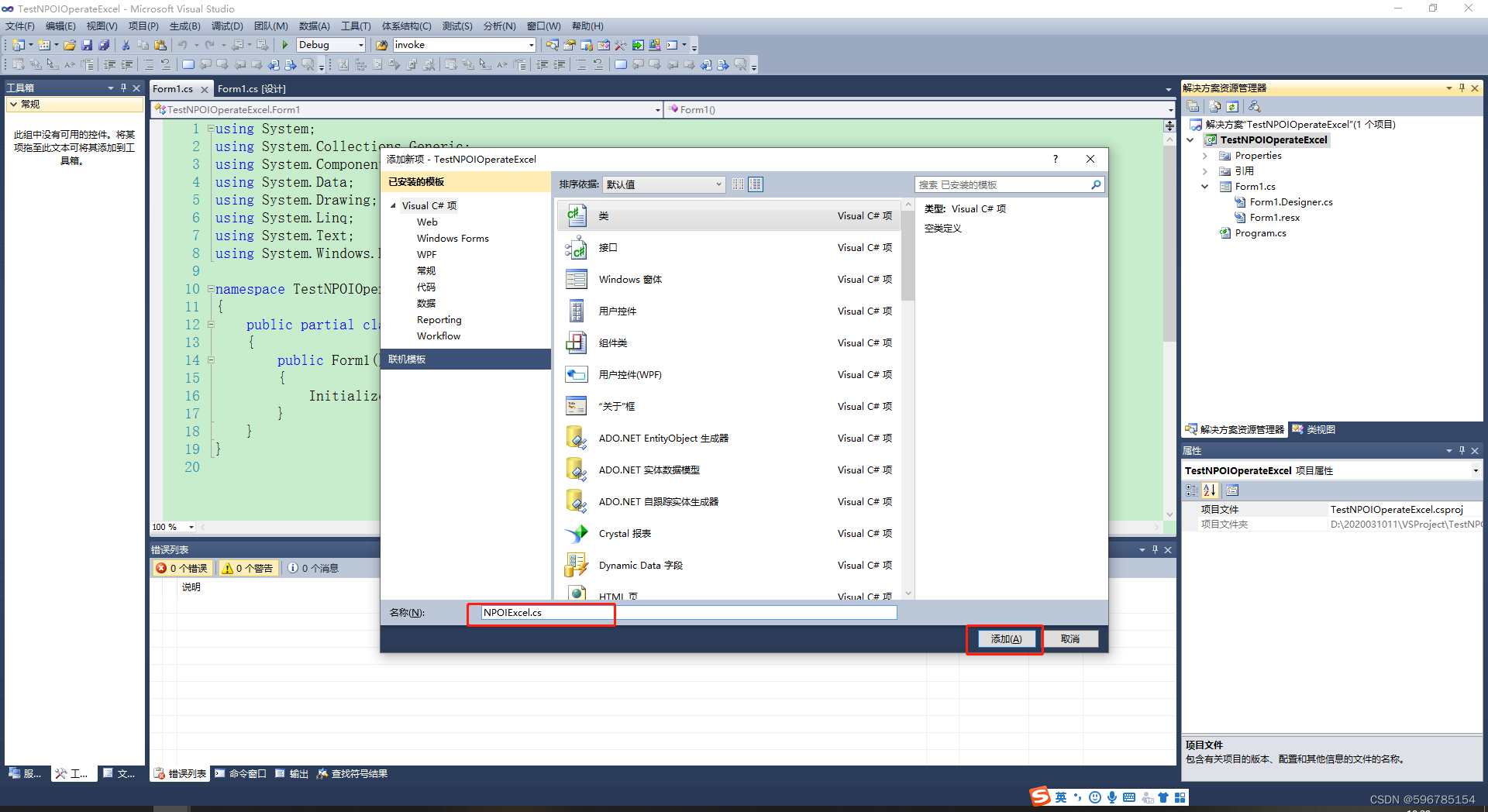Click the View Class Diagram icon in Solution Explorer
Screen dimensions: 1488x812
click(x=1255, y=106)
